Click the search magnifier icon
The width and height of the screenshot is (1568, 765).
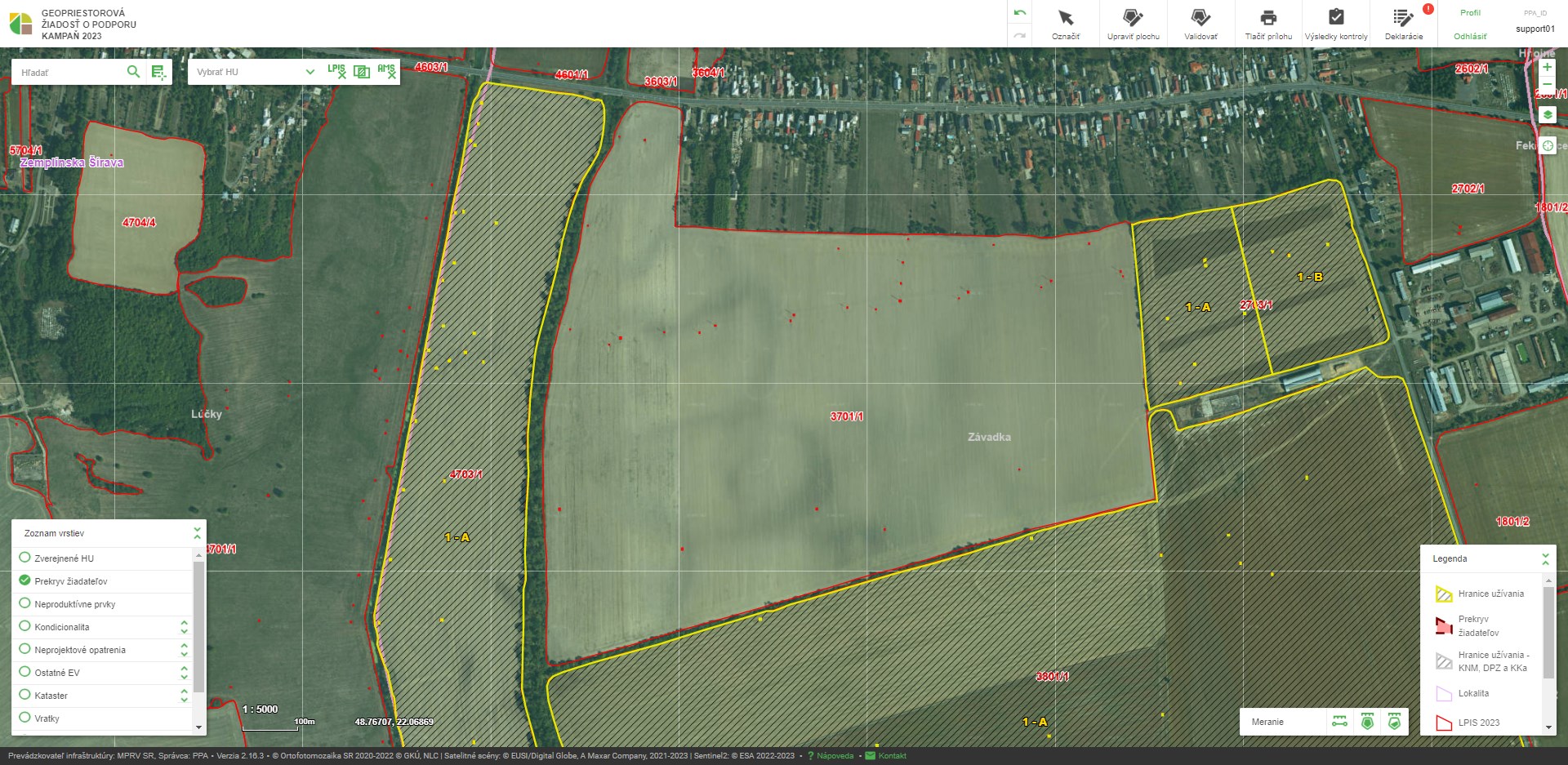133,72
